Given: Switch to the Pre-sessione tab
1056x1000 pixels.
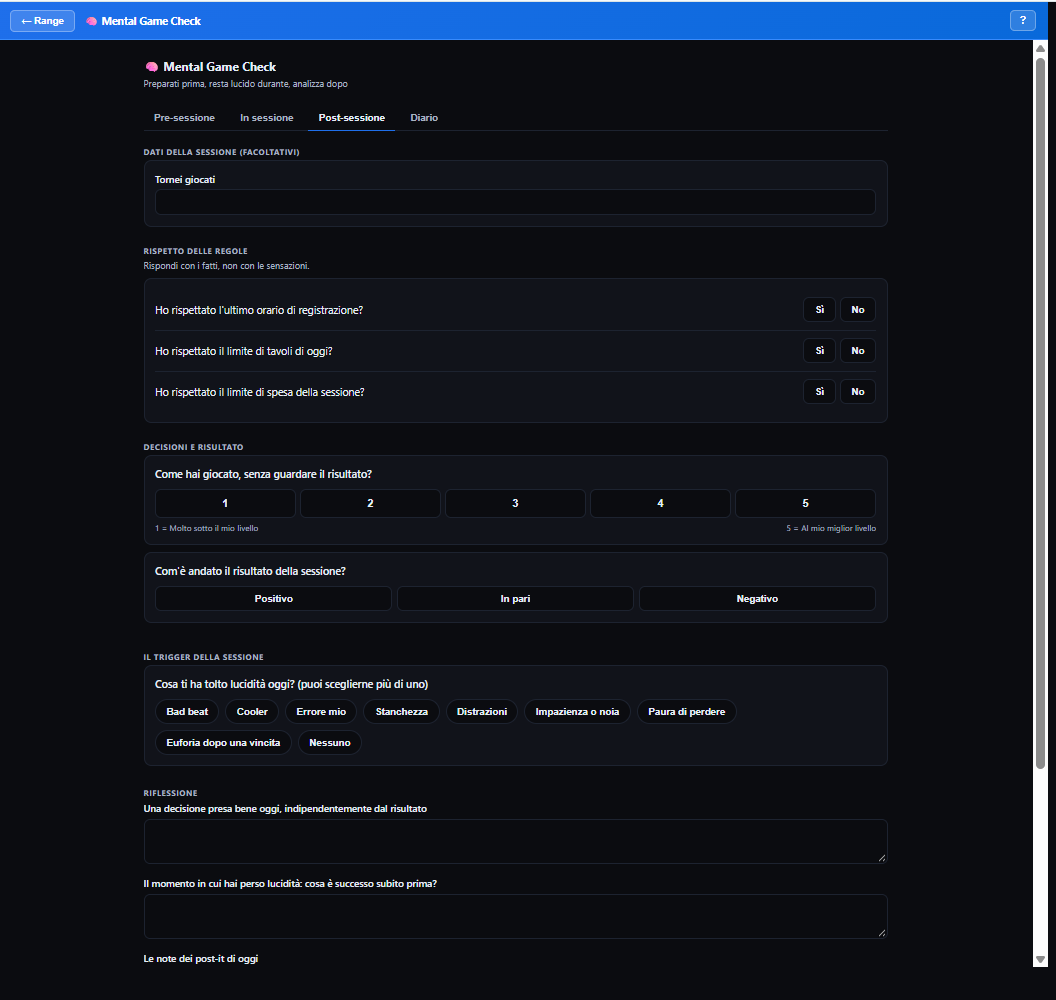Looking at the screenshot, I should [x=184, y=117].
